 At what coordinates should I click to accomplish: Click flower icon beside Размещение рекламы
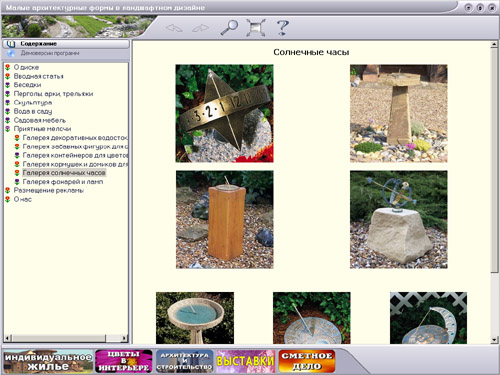point(8,190)
